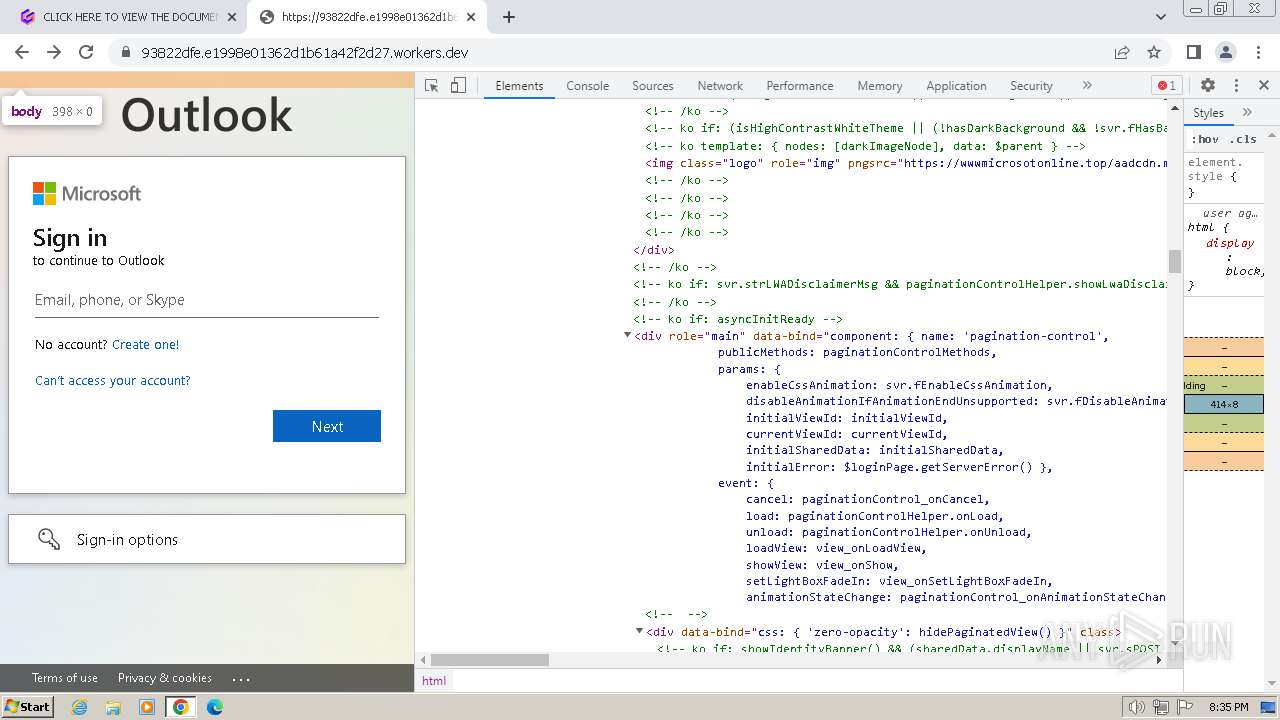Image resolution: width=1280 pixels, height=720 pixels.
Task: Launch Microsoft Edge from the taskbar
Action: click(215, 707)
